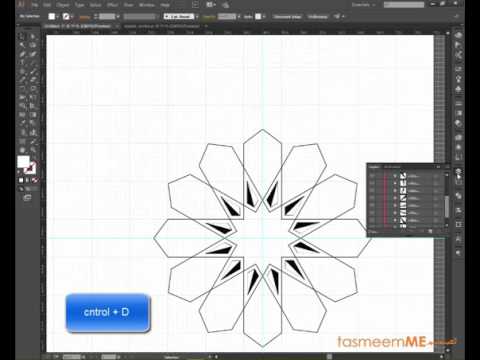Open the View menu
This screenshot has width=480, height=360.
(x=129, y=5)
